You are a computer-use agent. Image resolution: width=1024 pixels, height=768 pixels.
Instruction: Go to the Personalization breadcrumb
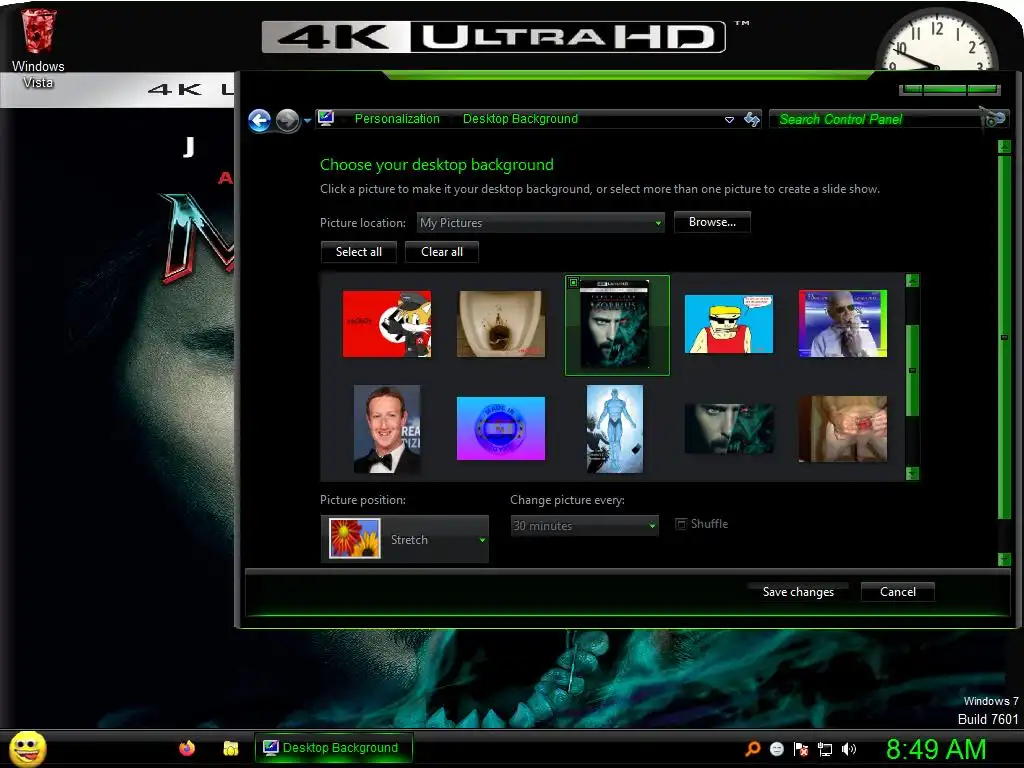(x=396, y=119)
